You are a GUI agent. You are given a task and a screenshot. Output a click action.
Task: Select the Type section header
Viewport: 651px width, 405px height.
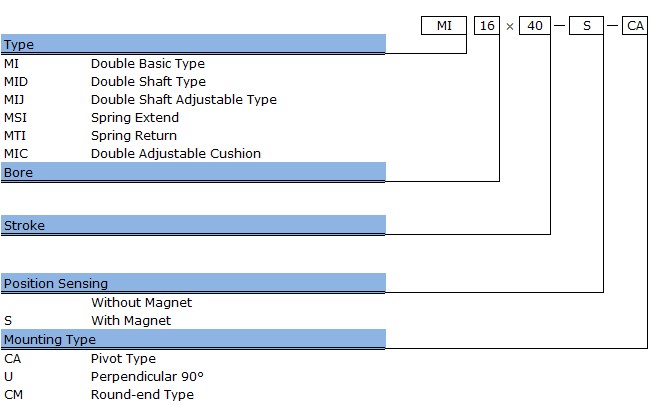click(x=193, y=44)
